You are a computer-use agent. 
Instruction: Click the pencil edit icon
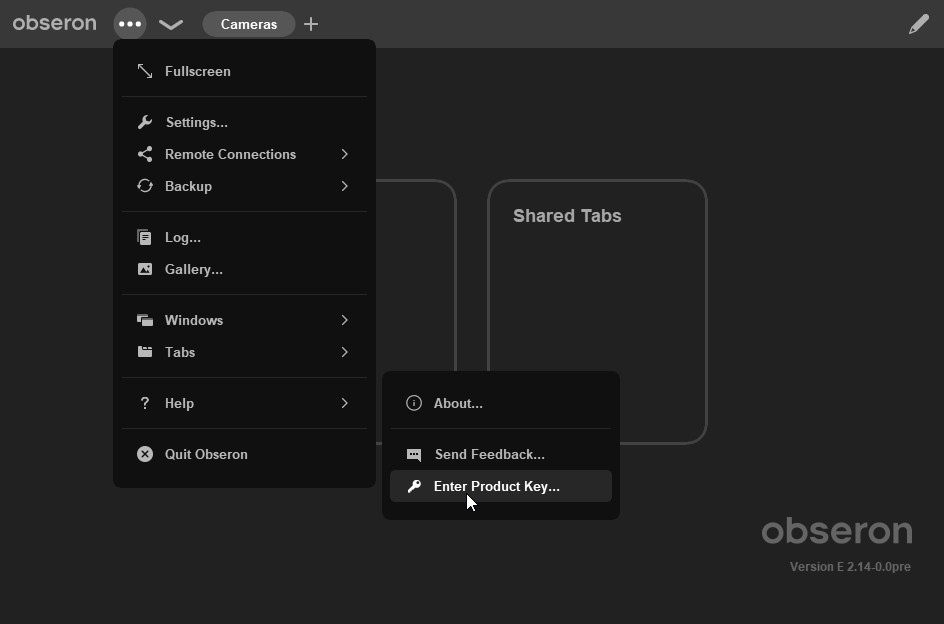click(x=919, y=24)
